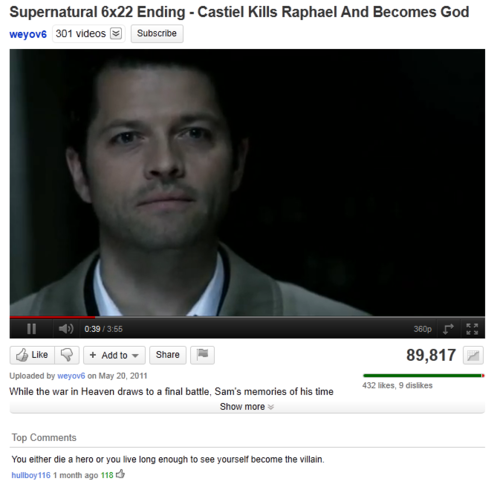The height and width of the screenshot is (484, 500).
Task: Pop out the video player window
Action: (448, 329)
